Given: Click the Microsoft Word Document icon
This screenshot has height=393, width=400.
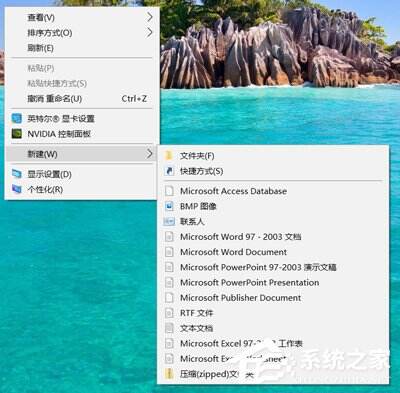Looking at the screenshot, I should point(169,252).
